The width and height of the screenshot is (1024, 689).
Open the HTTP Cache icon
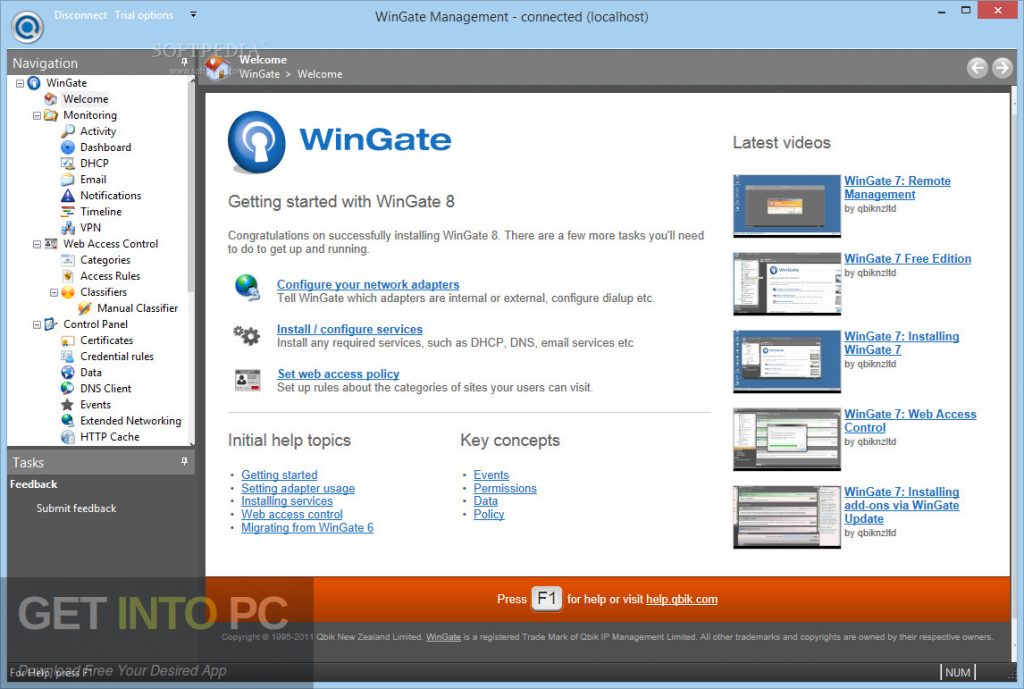pyautogui.click(x=67, y=437)
